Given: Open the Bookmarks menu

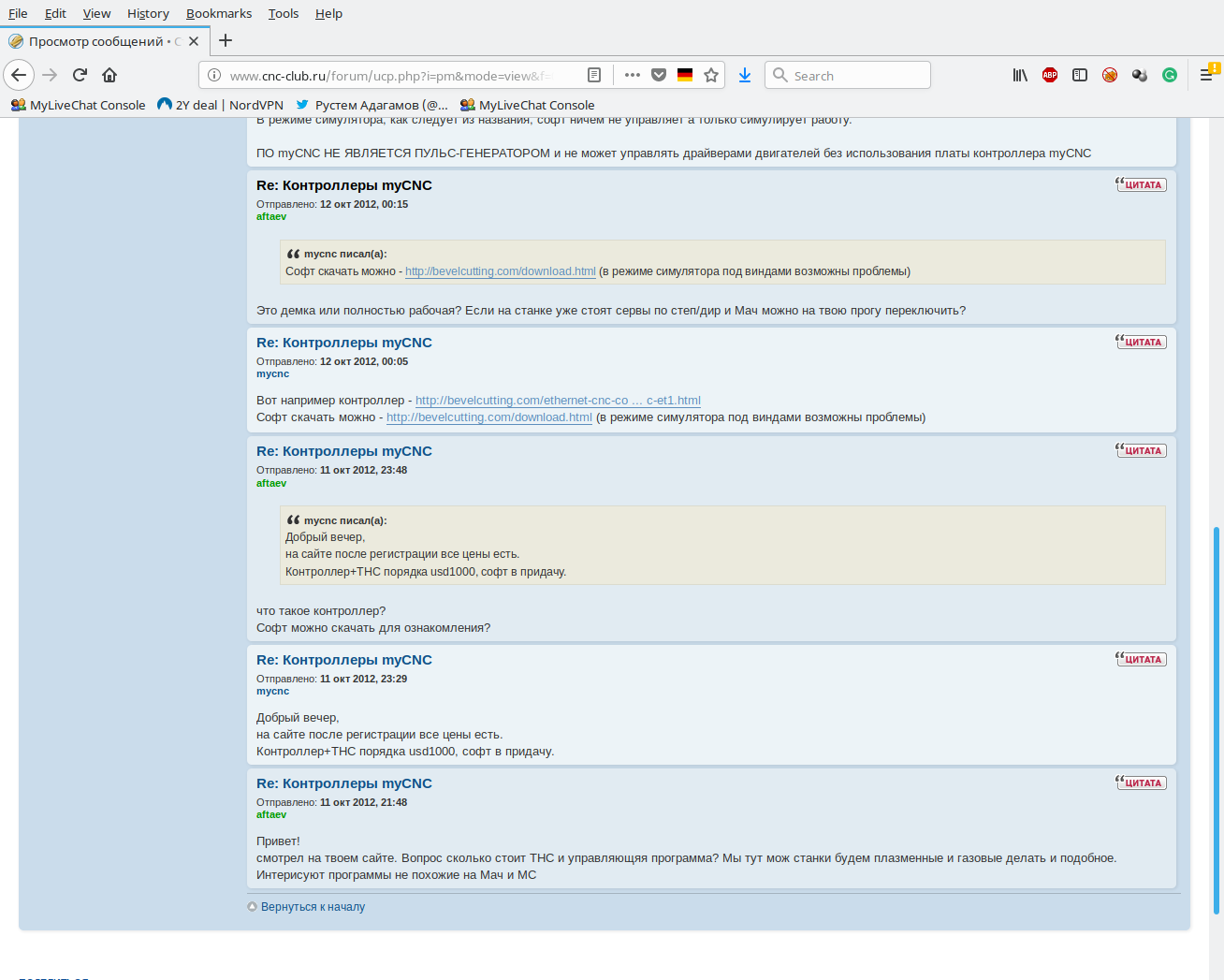Looking at the screenshot, I should (x=219, y=13).
